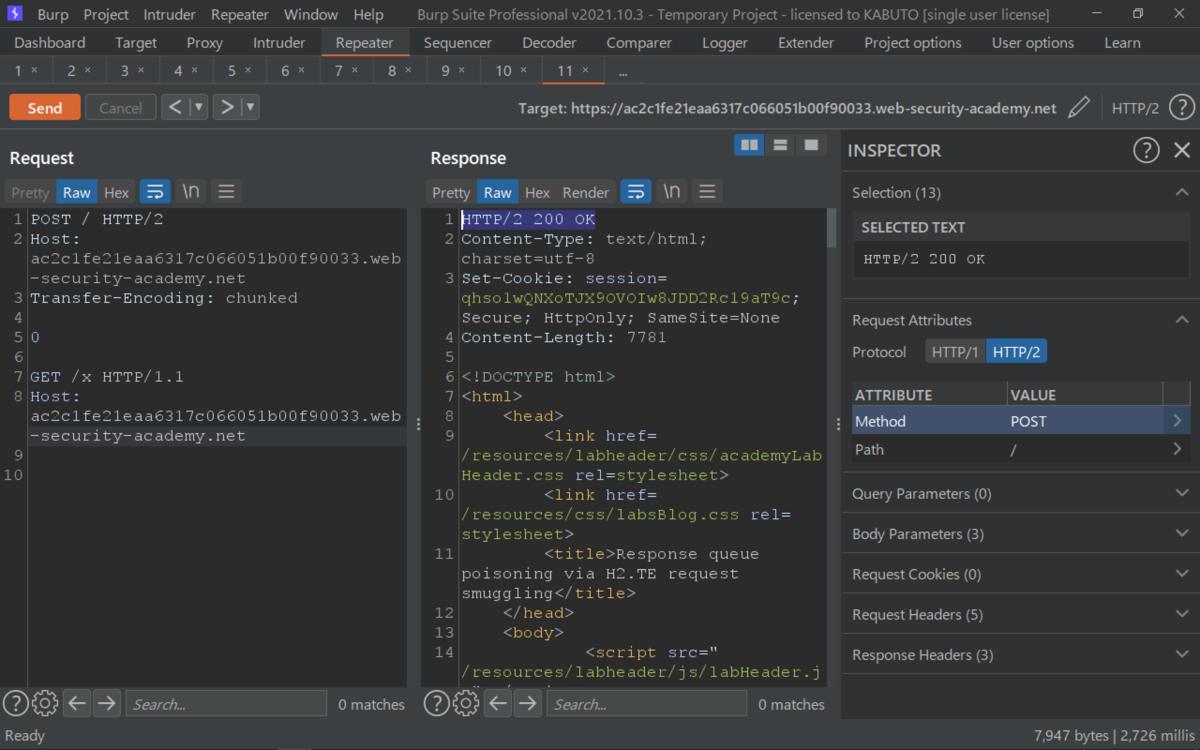
Task: Select combined tabbed layout view icon
Action: 811,145
